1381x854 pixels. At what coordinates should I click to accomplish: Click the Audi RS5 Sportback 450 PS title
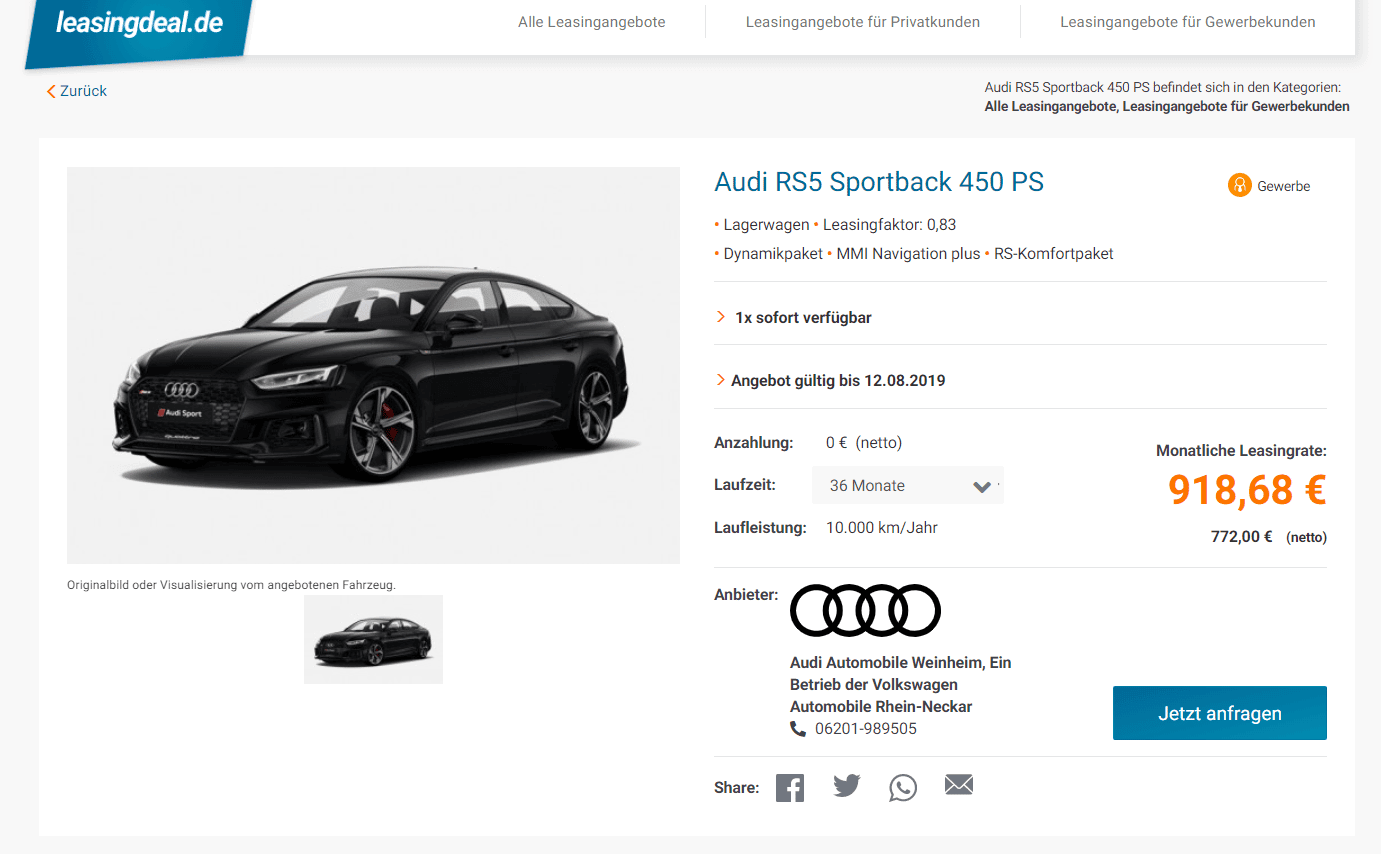point(879,182)
